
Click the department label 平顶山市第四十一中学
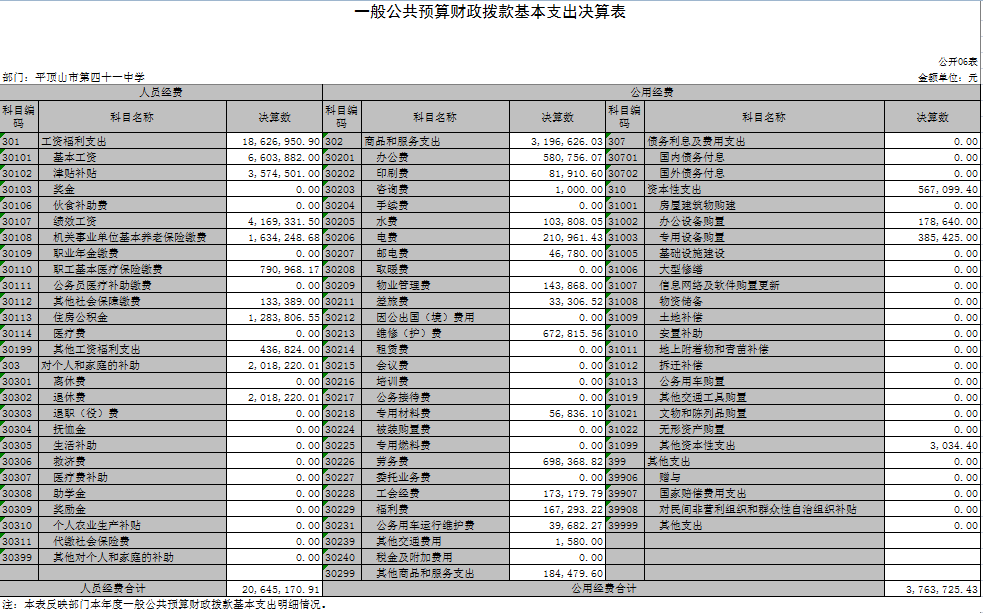[90, 77]
